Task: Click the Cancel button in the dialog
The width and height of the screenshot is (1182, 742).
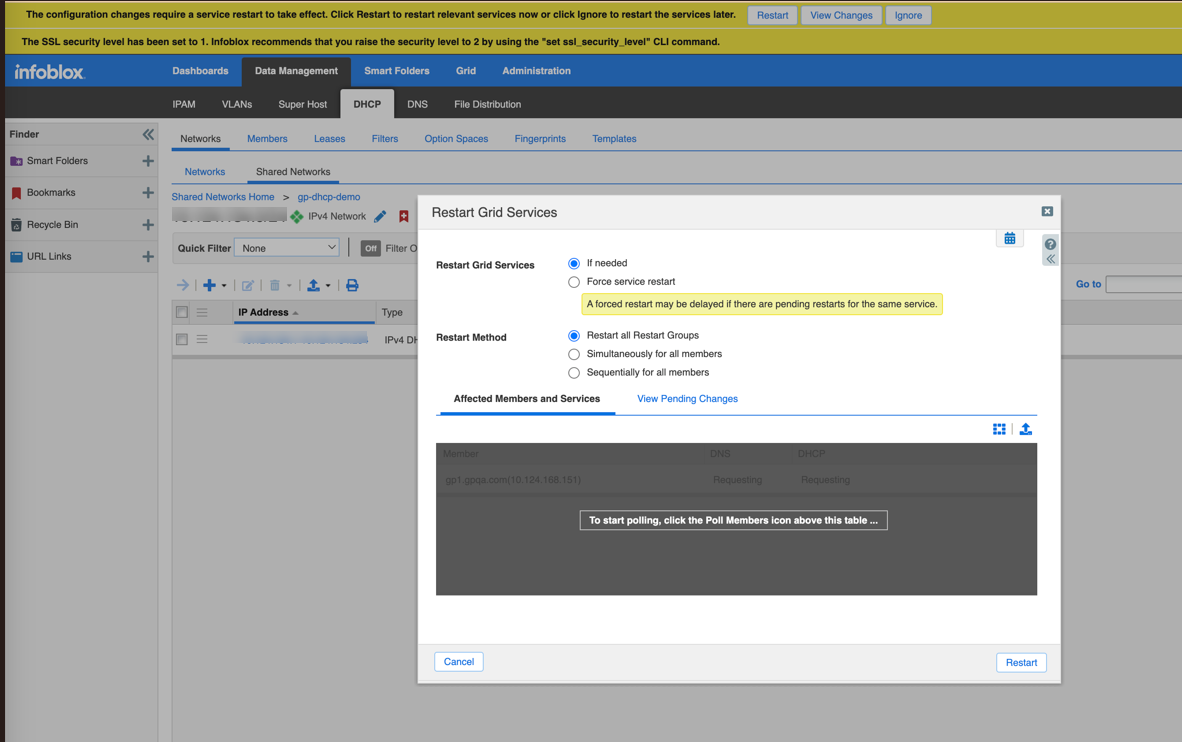Action: point(459,662)
